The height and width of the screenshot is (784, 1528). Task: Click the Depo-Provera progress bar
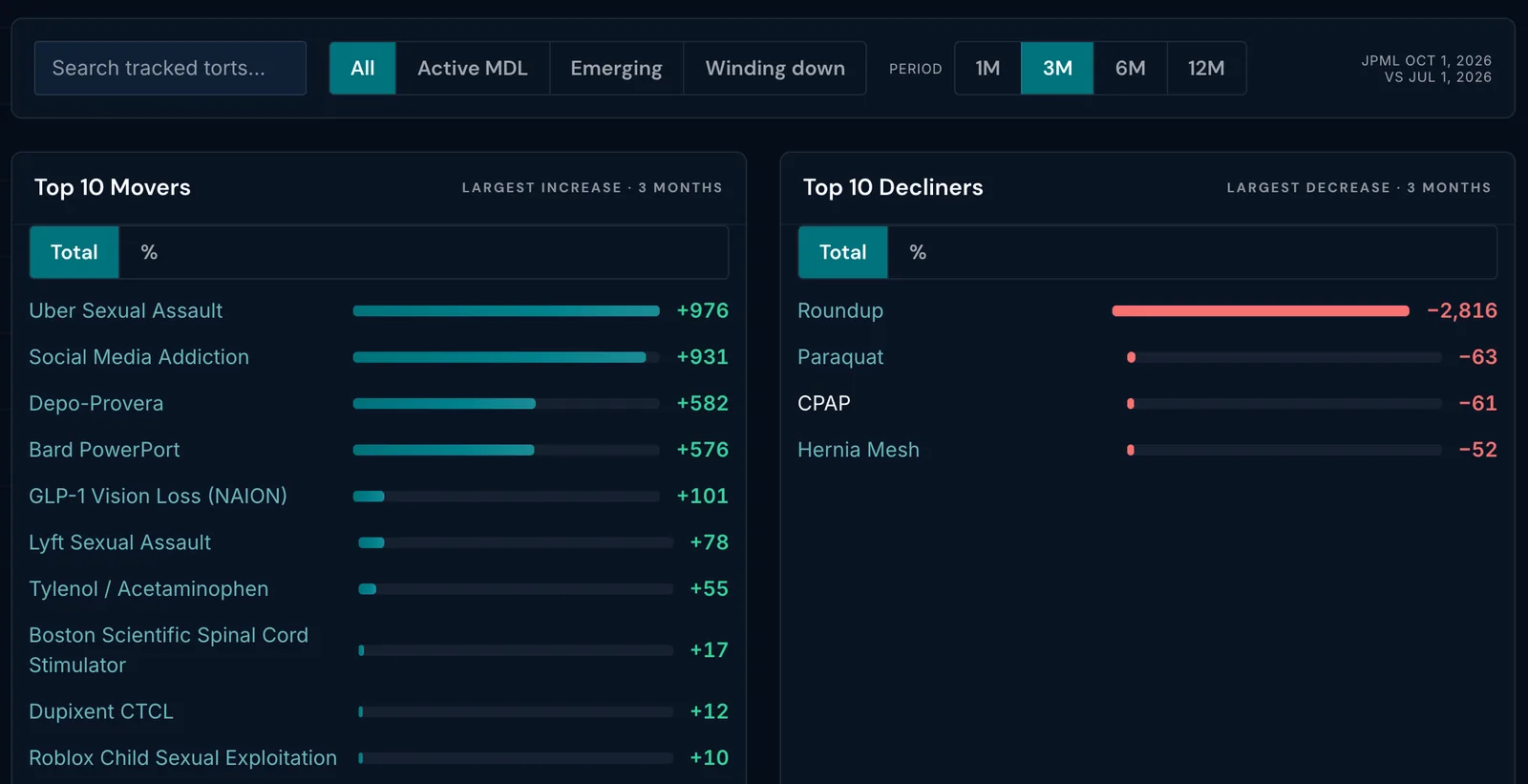click(x=506, y=403)
